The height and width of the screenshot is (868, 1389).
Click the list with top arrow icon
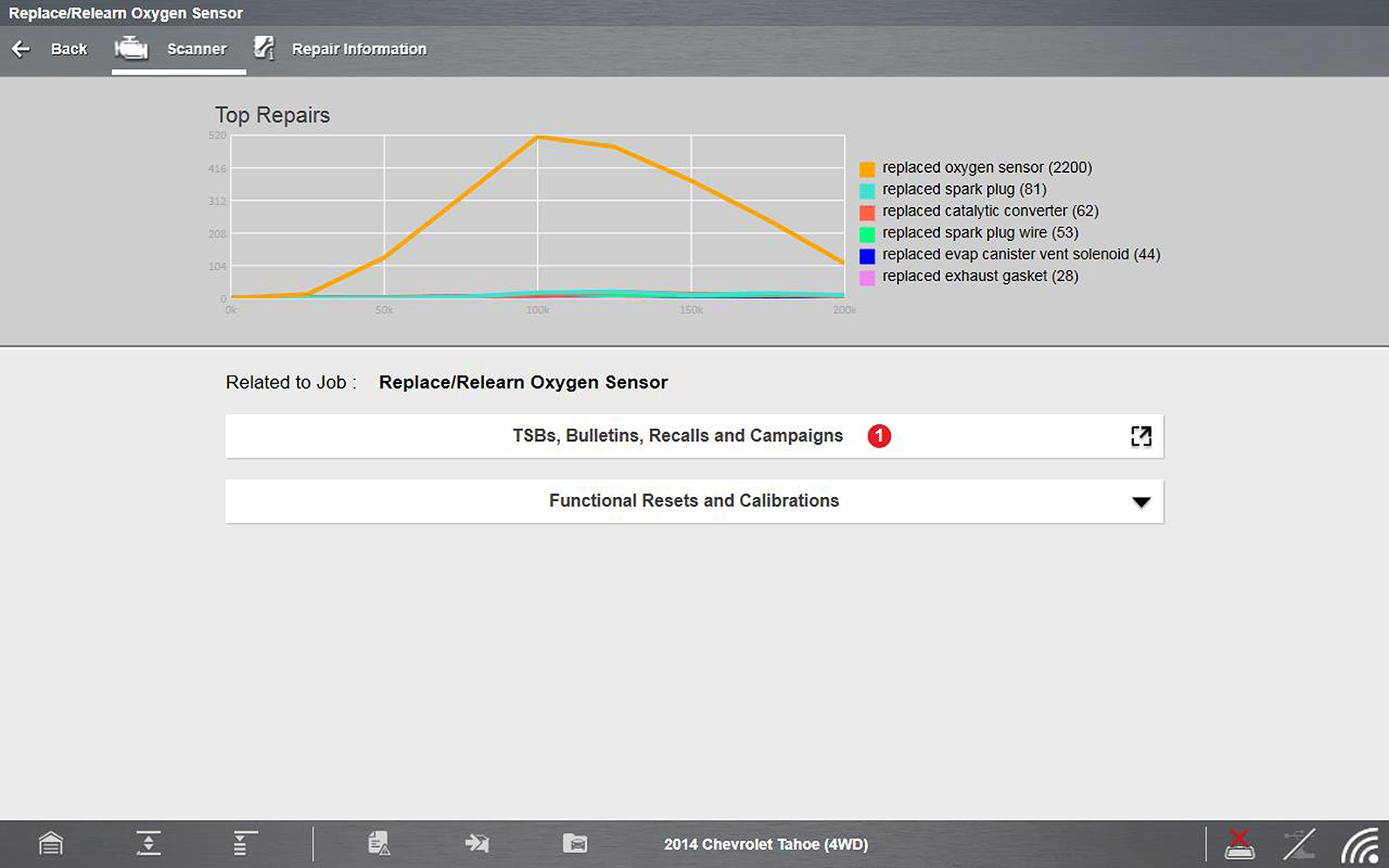click(245, 844)
